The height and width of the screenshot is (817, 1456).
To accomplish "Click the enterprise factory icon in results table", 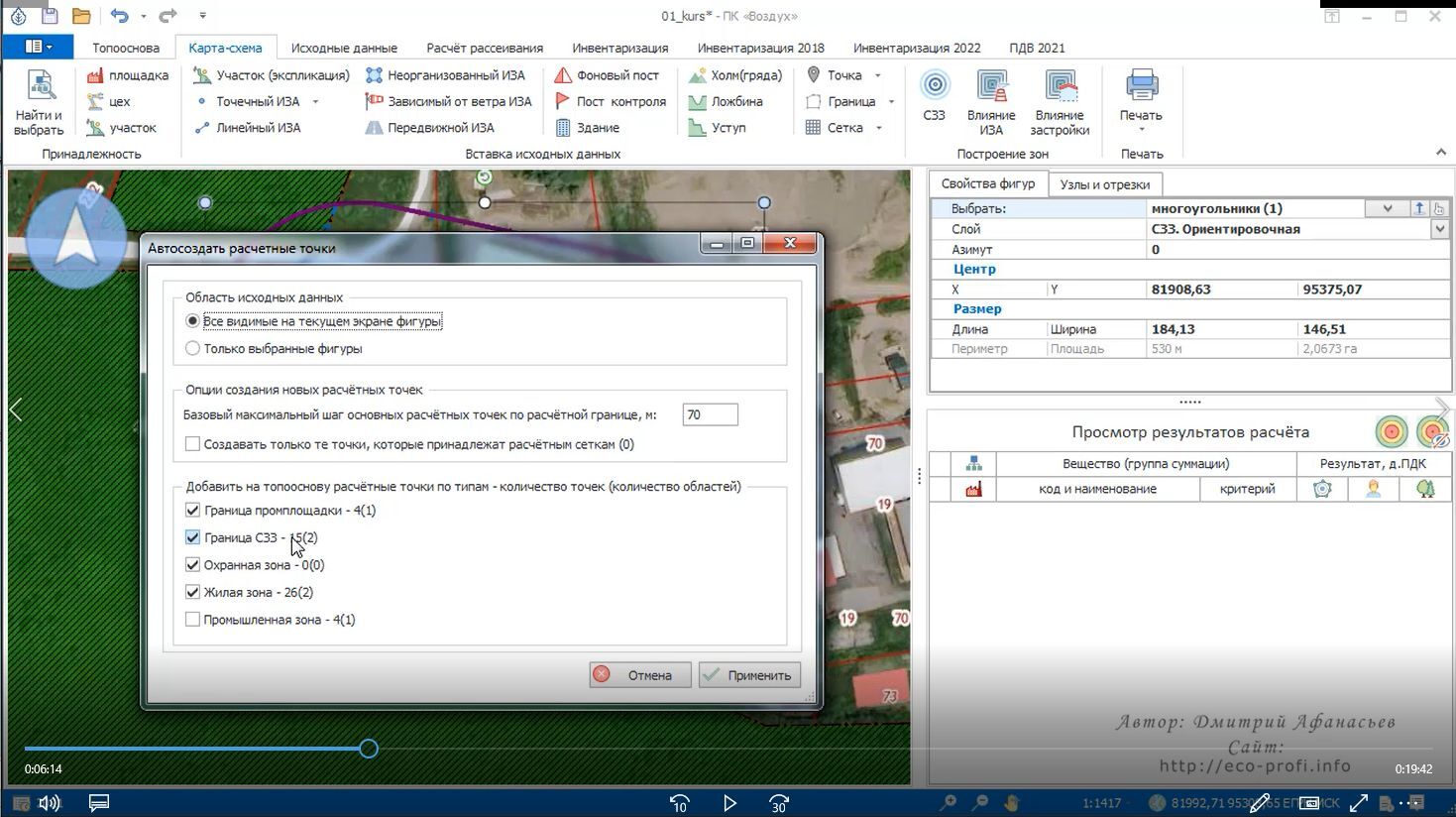I will (x=973, y=489).
